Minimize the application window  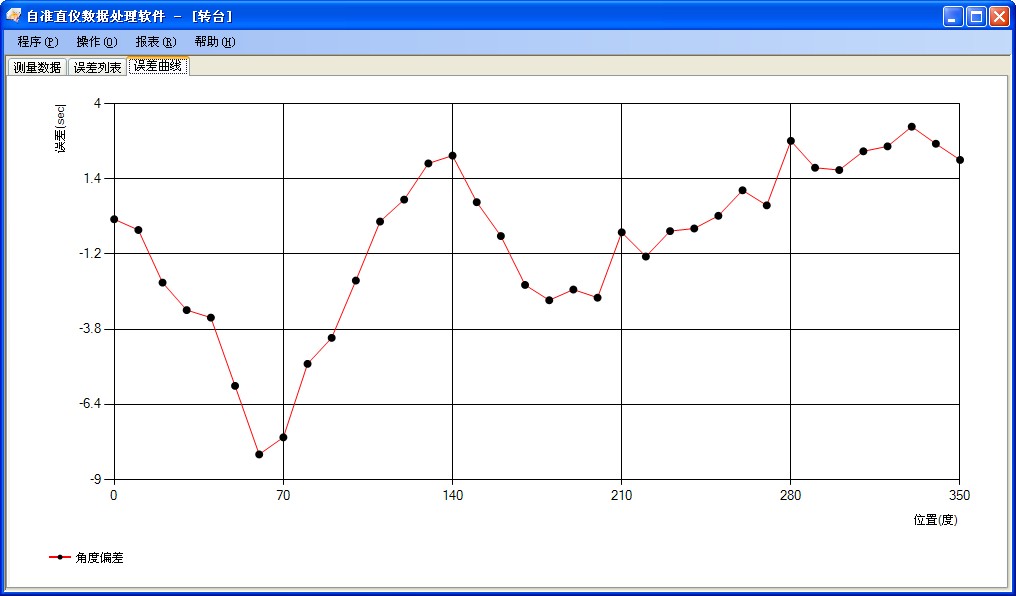tap(953, 16)
